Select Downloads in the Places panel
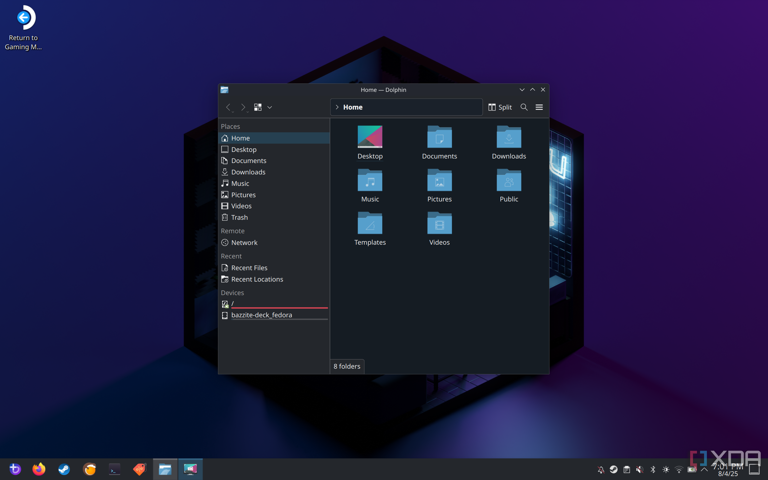Viewport: 768px width, 480px height. tap(274, 172)
